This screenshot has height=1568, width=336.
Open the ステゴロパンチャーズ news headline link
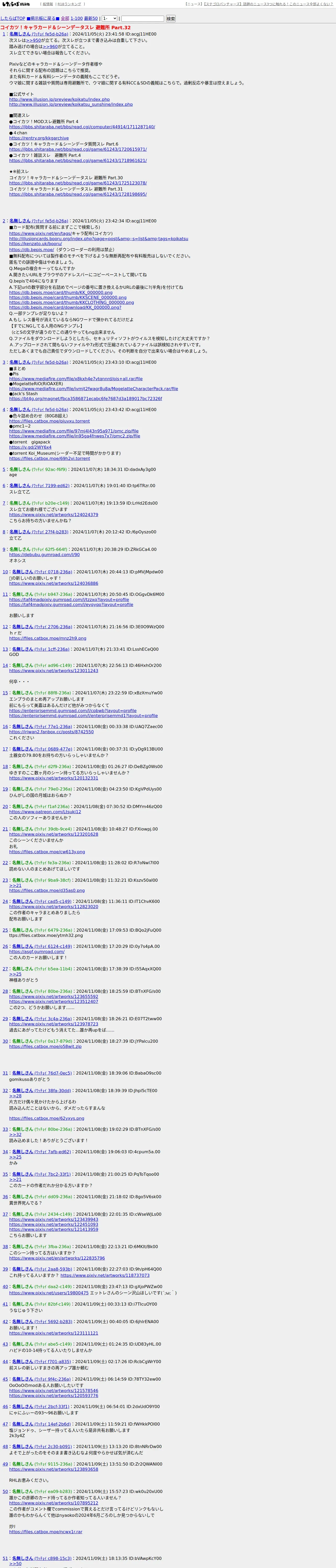(x=268, y=4)
